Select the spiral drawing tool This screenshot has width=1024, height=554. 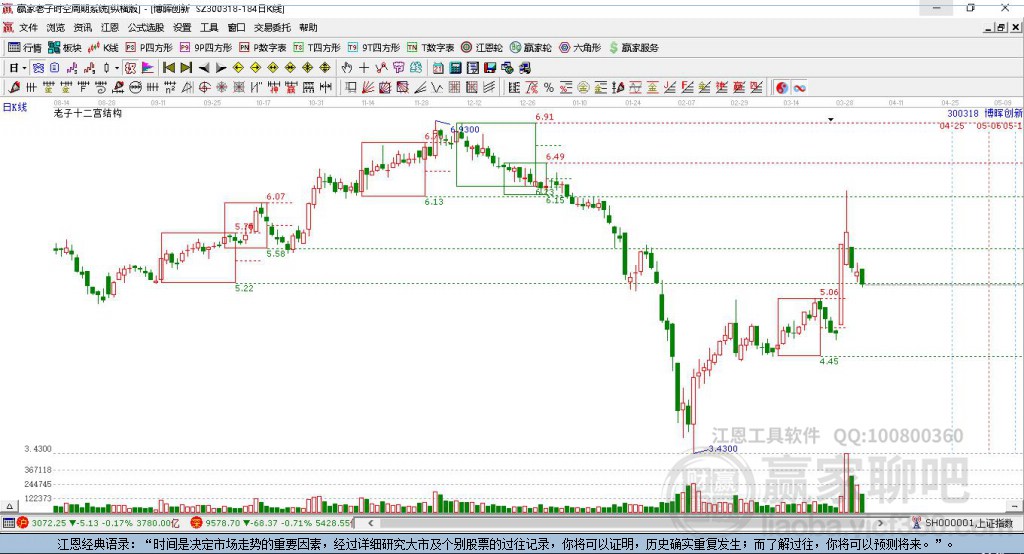(101, 88)
